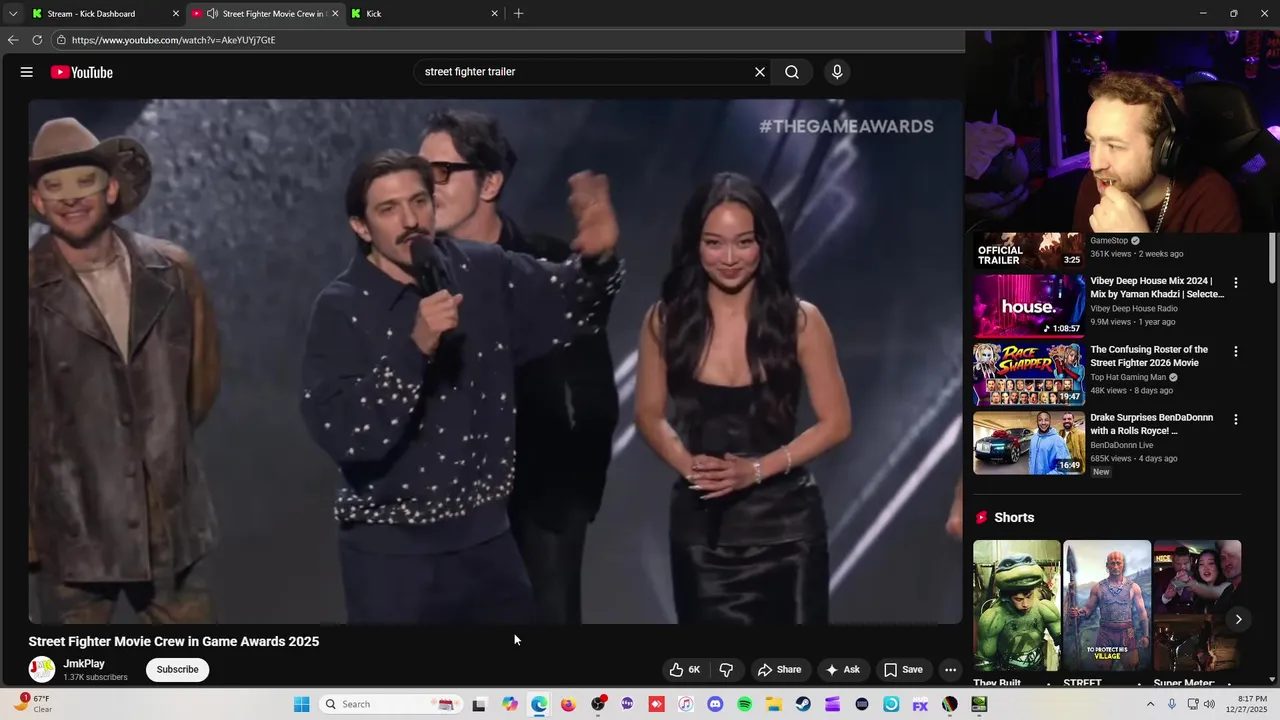The width and height of the screenshot is (1280, 720).
Task: Open Microsoft Edge from taskbar
Action: tap(539, 704)
